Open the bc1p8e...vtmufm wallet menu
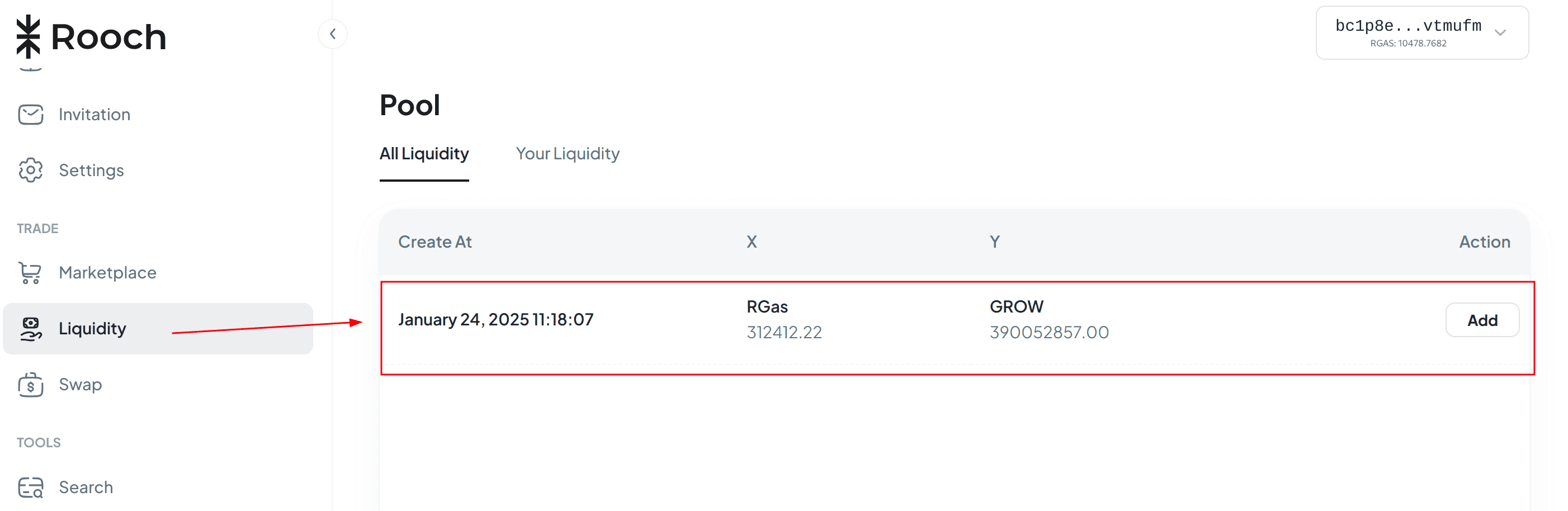This screenshot has height=511, width=1568. [1422, 33]
